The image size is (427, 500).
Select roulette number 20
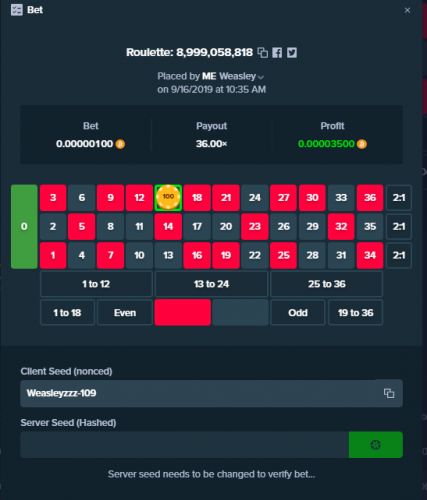tap(226, 227)
